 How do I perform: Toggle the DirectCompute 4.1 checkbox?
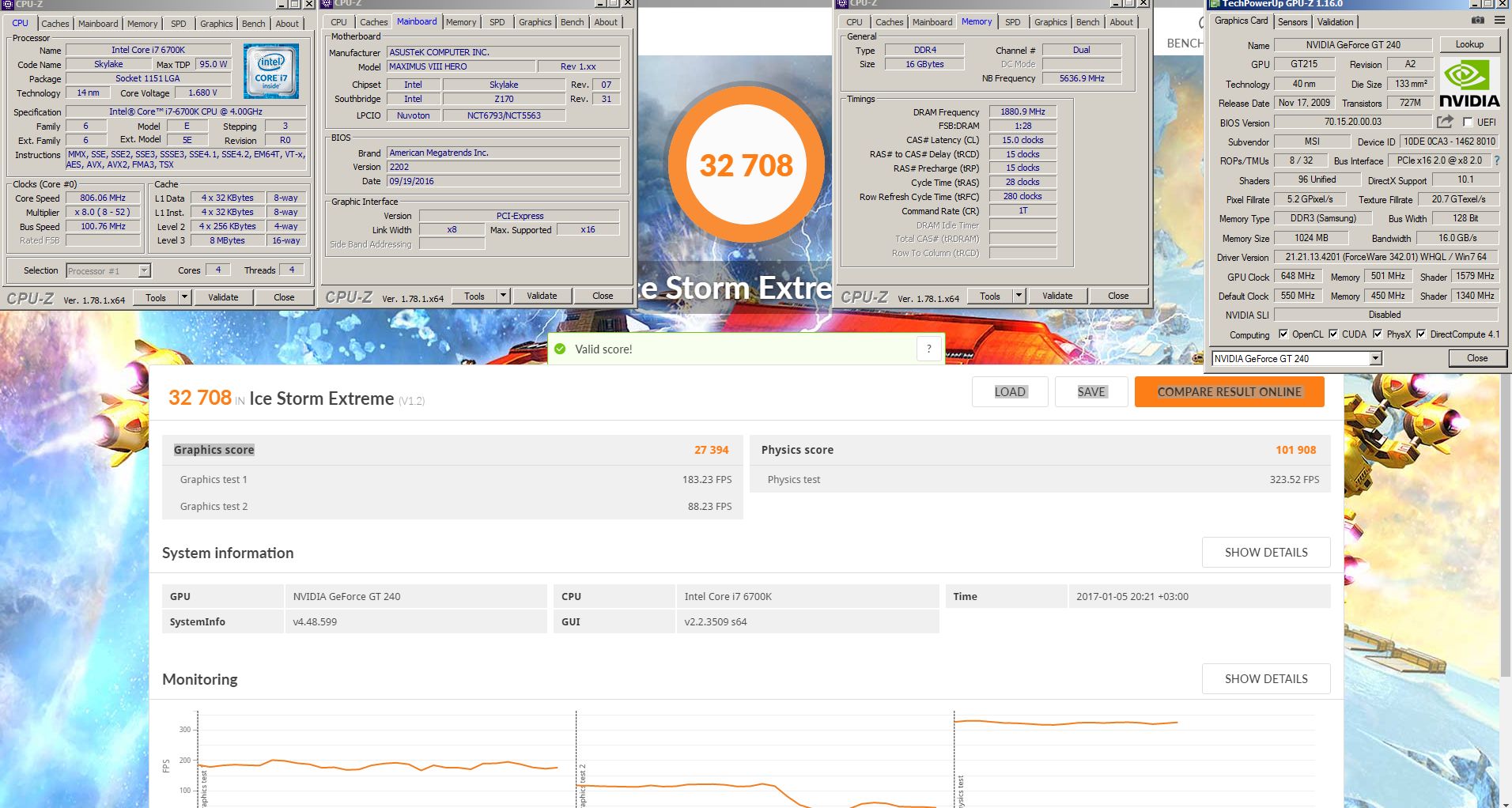click(1420, 334)
